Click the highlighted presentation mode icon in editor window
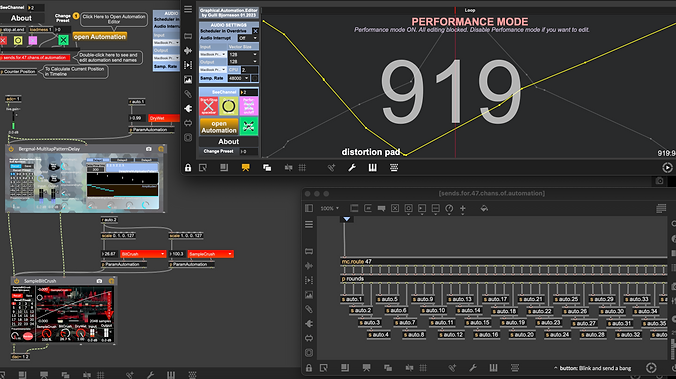This screenshot has height=379, width=676. click(245, 168)
